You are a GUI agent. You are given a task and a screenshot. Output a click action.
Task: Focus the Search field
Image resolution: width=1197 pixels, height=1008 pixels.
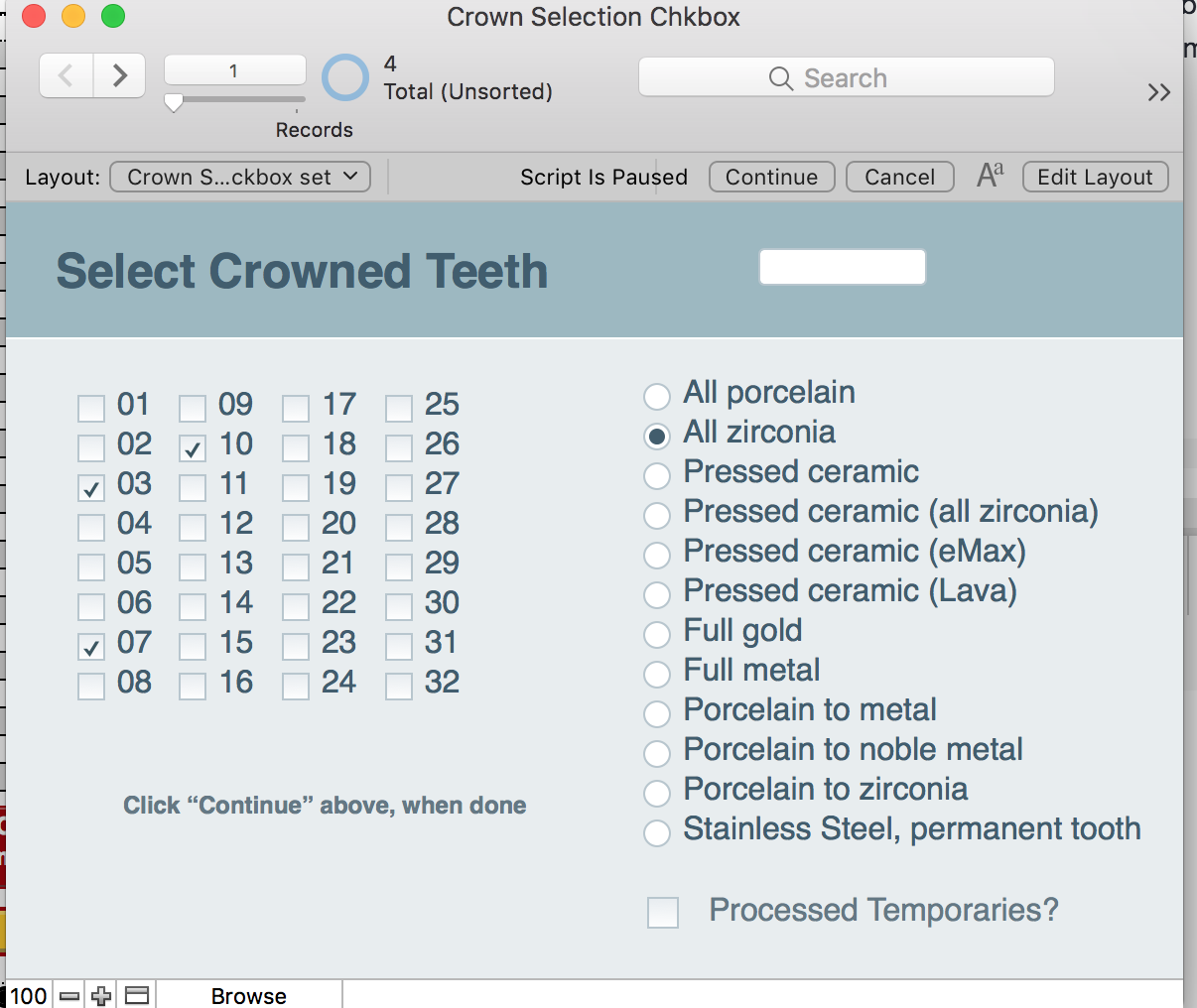click(x=846, y=77)
